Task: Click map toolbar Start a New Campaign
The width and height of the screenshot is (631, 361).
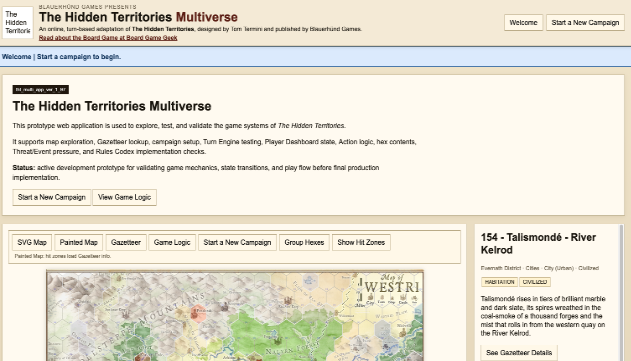Action: (x=237, y=242)
